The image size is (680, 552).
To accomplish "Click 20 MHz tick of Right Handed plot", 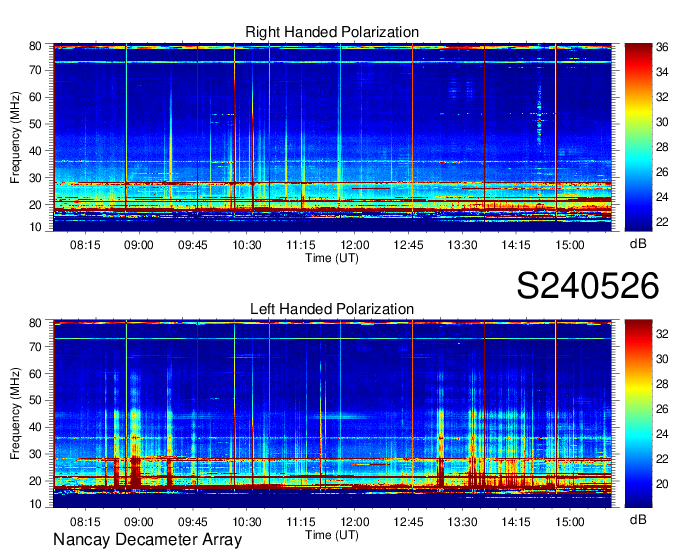I will coord(35,205).
